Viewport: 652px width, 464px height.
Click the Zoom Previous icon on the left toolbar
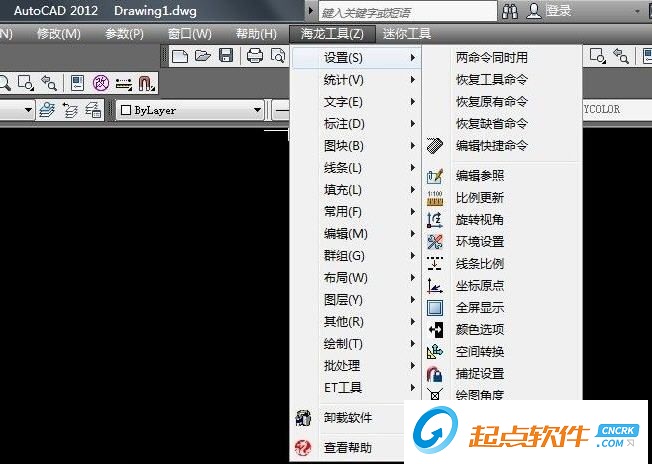(48, 83)
